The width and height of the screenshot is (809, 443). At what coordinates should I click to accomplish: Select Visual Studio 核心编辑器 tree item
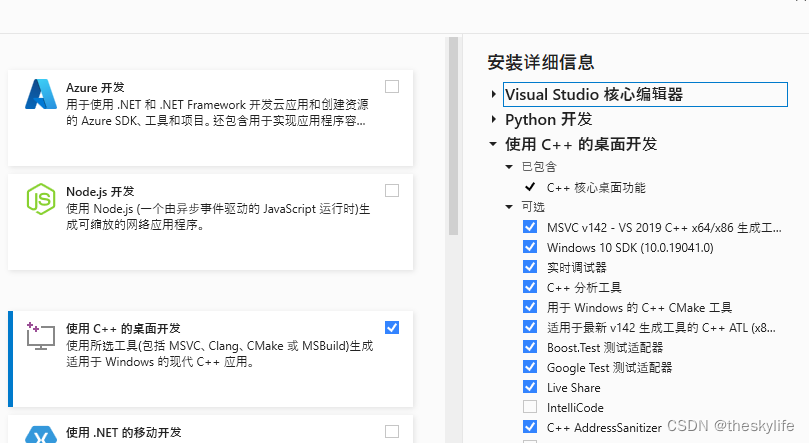click(x=645, y=94)
